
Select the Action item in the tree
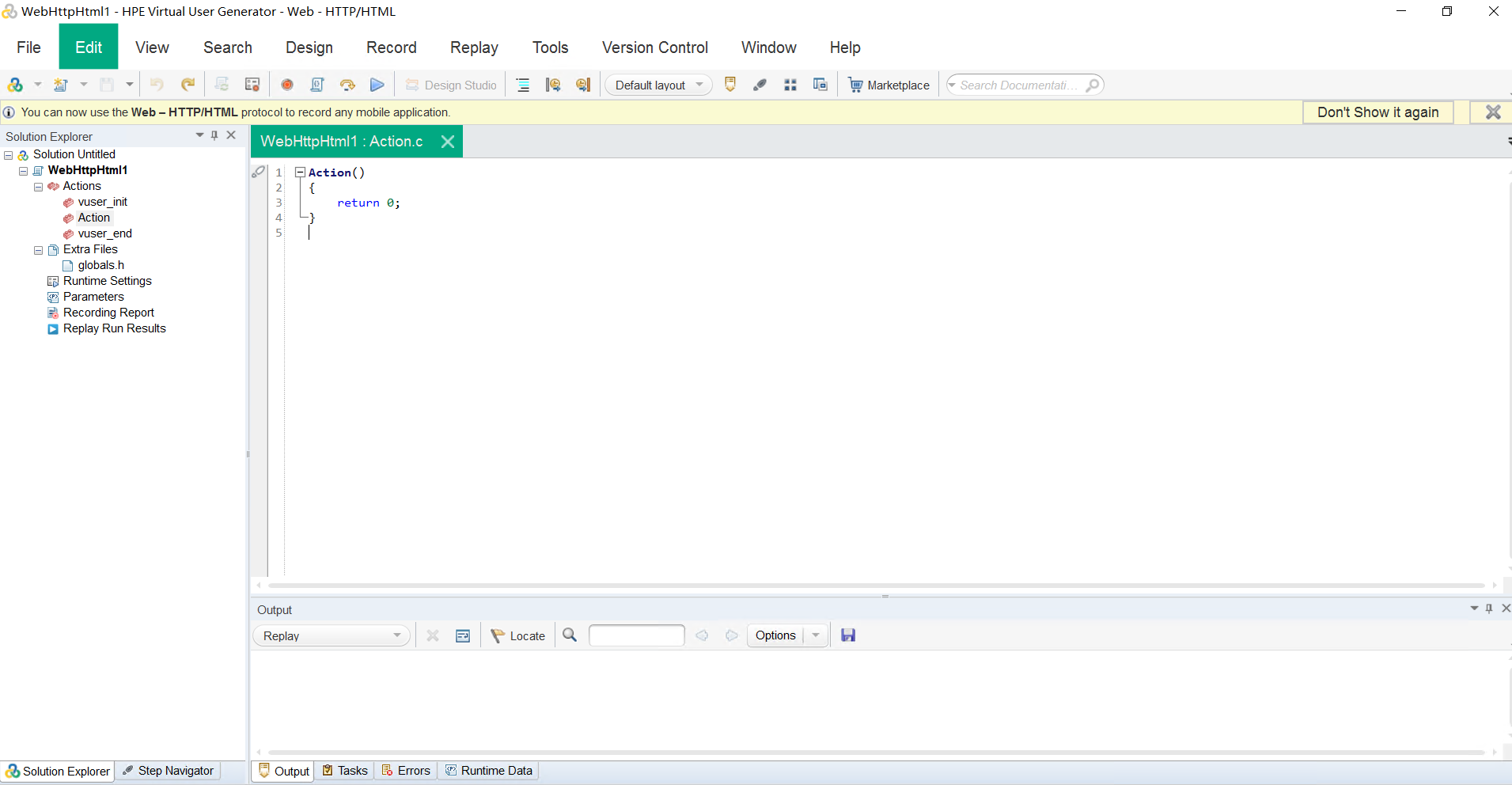(94, 218)
